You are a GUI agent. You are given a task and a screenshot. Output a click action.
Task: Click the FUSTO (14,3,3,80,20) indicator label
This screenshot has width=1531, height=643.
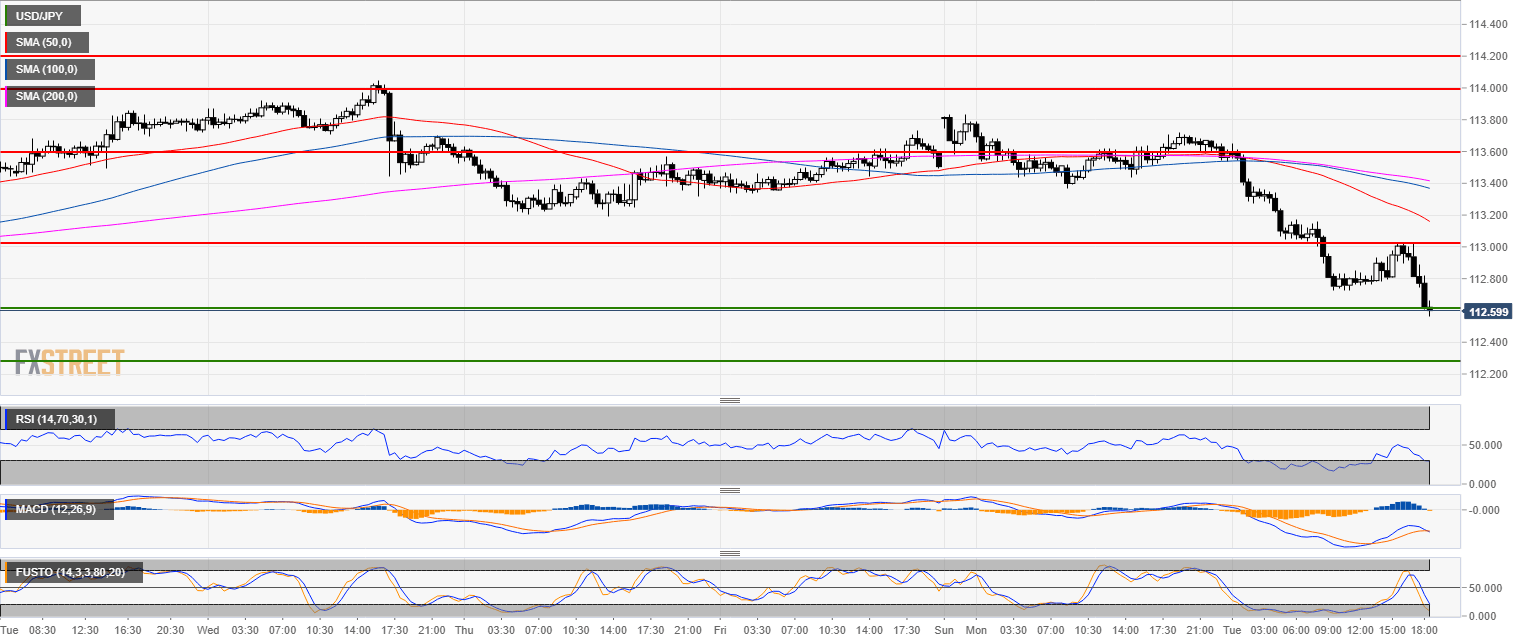point(75,573)
